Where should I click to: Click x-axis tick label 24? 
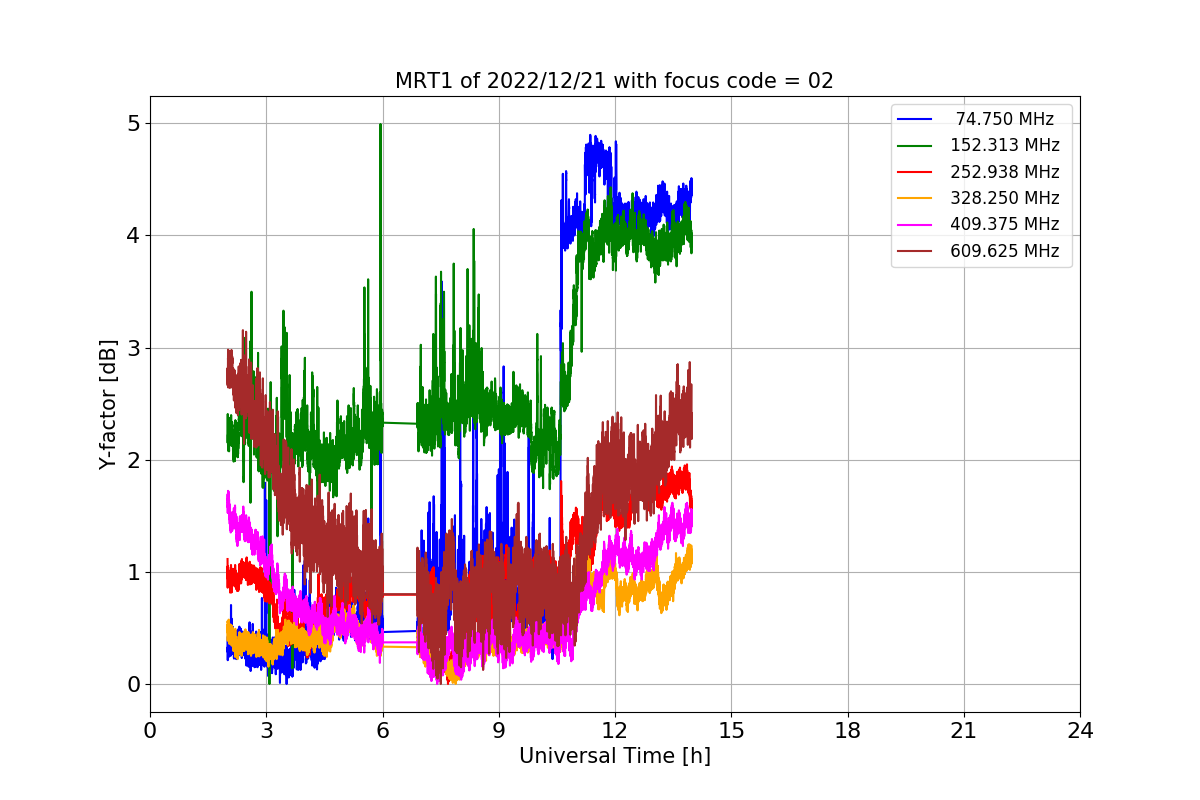(x=1080, y=731)
